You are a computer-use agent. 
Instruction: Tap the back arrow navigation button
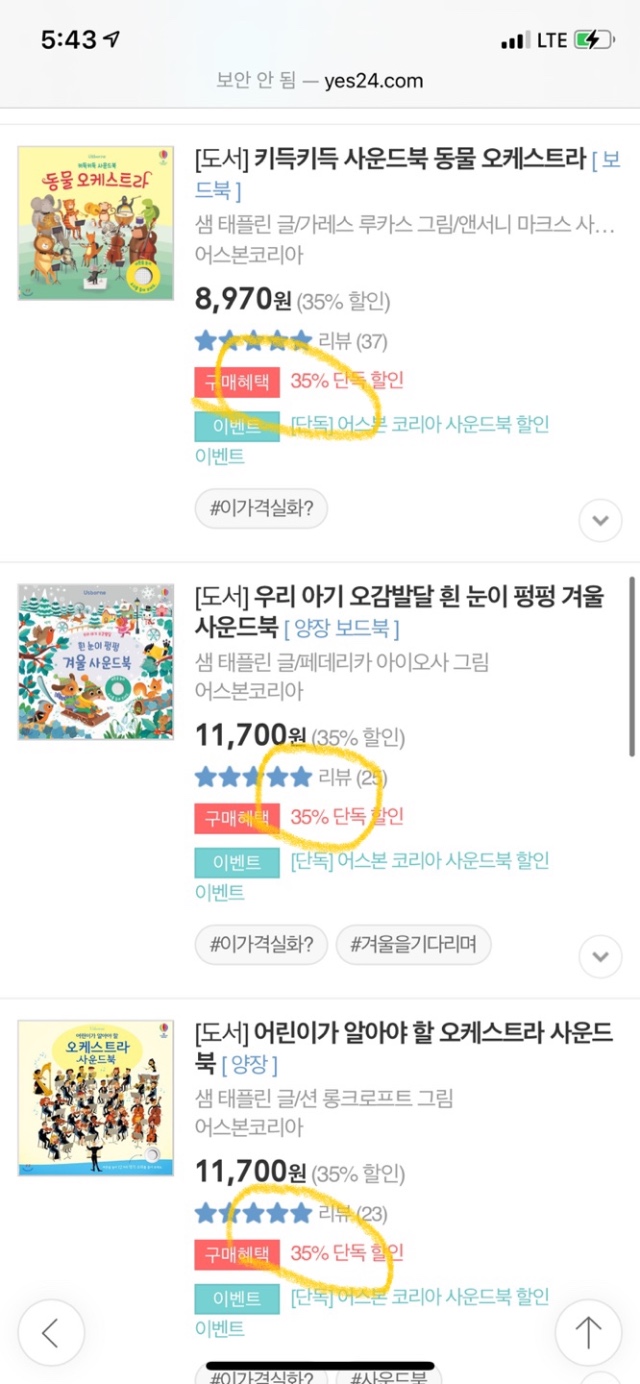pos(51,1332)
